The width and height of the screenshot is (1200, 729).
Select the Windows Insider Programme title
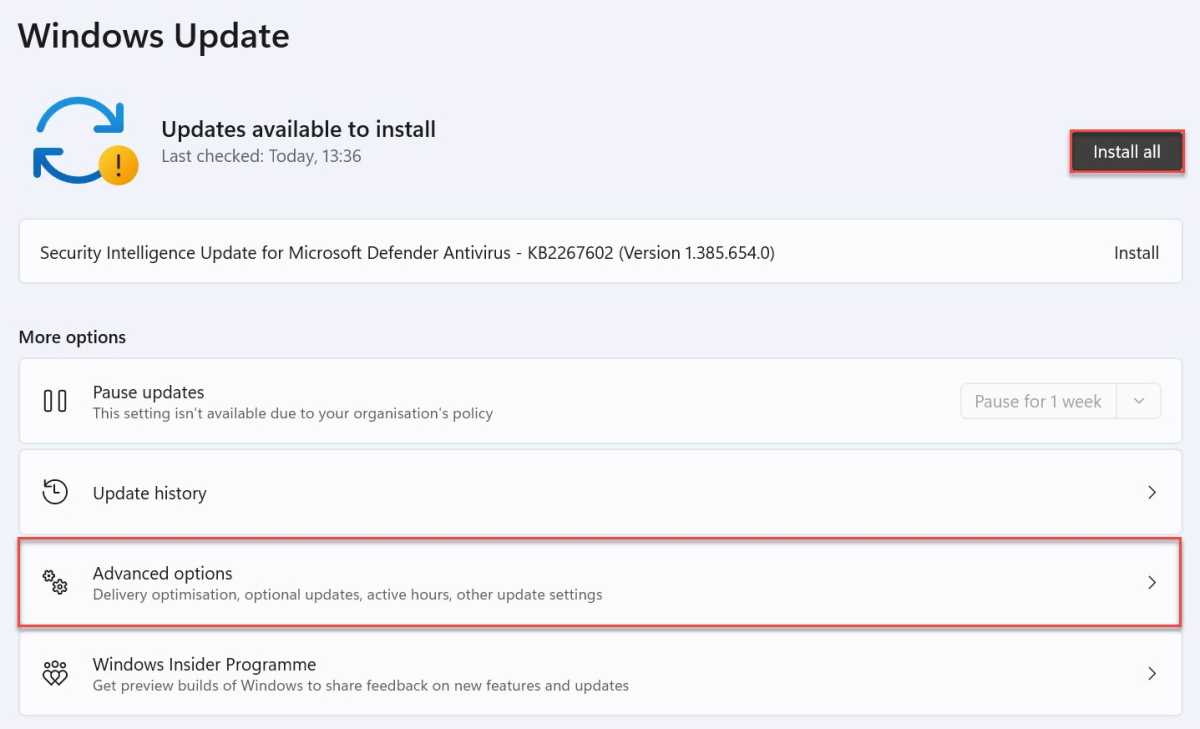click(x=204, y=664)
